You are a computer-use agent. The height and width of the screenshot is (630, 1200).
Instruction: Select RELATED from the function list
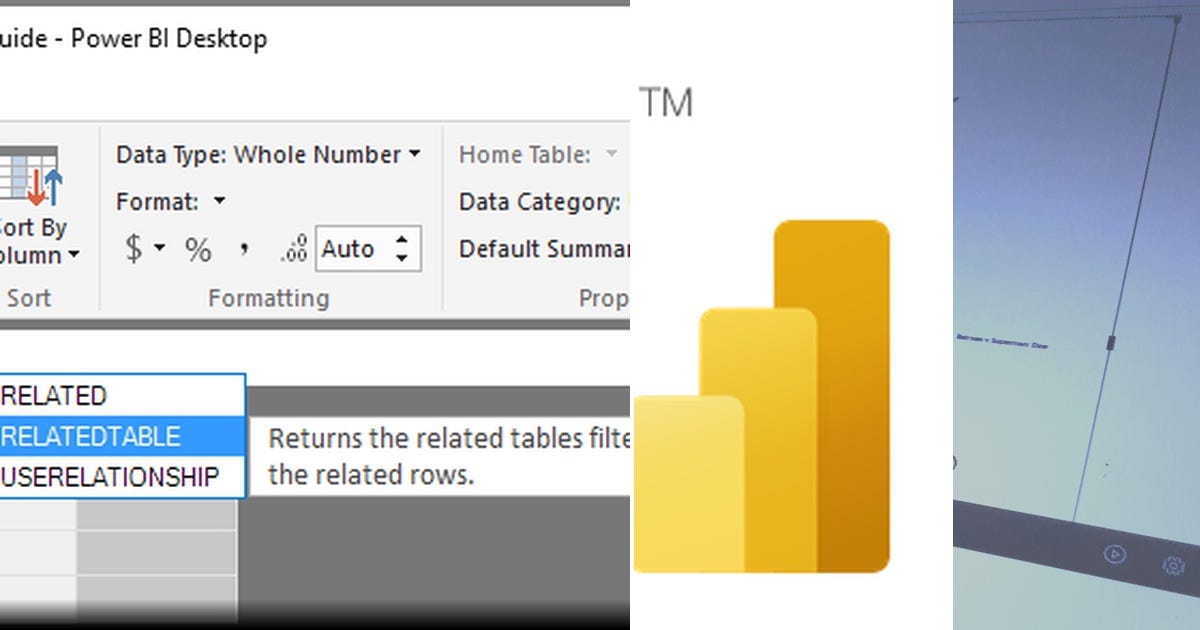click(55, 395)
